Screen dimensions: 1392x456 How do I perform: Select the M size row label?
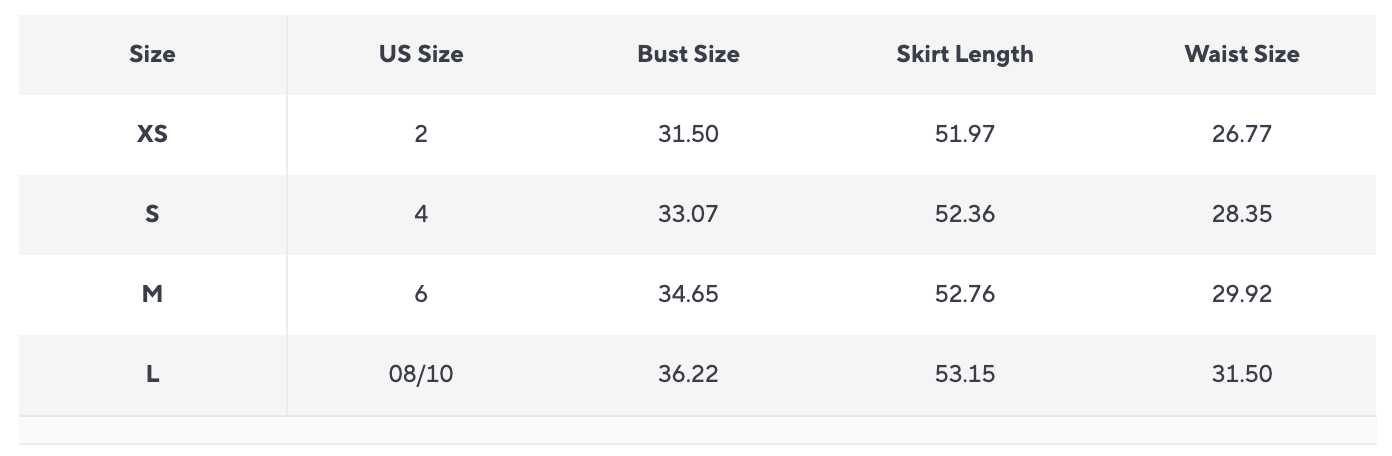[152, 294]
